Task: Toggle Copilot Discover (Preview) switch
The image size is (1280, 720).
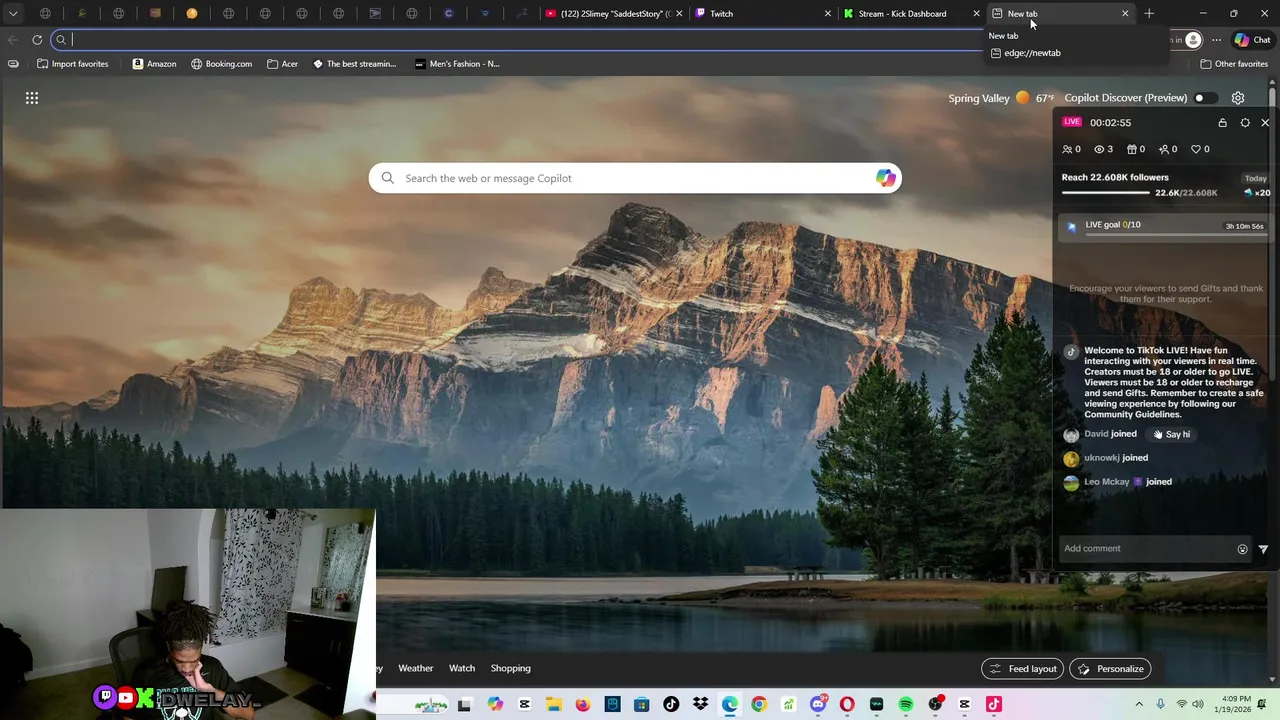Action: [x=1206, y=98]
